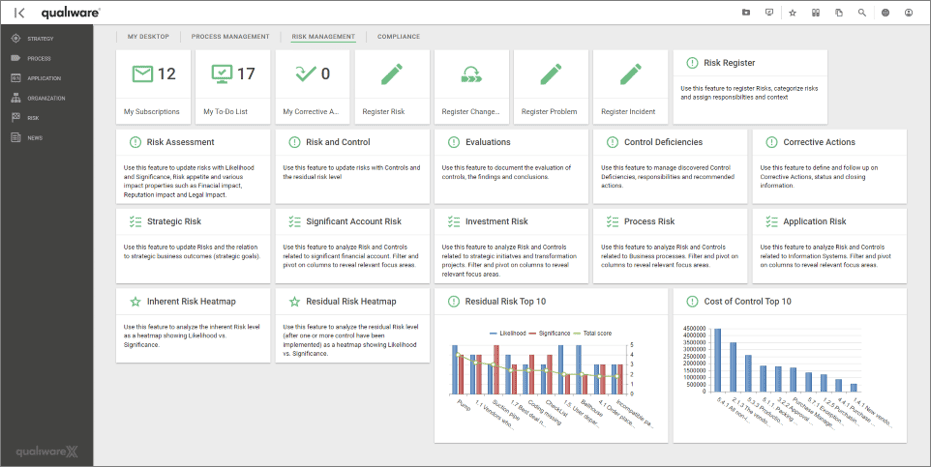The width and height of the screenshot is (931, 467).
Task: Click checklist icon beside Strategic Risk
Action: point(135,221)
